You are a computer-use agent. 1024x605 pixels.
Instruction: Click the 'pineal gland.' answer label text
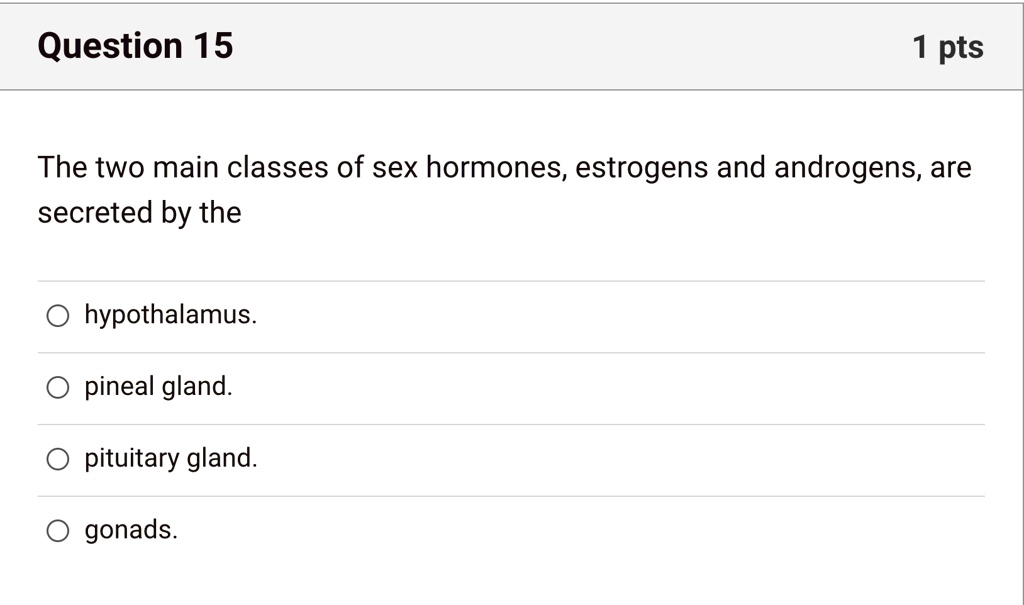pyautogui.click(x=158, y=387)
